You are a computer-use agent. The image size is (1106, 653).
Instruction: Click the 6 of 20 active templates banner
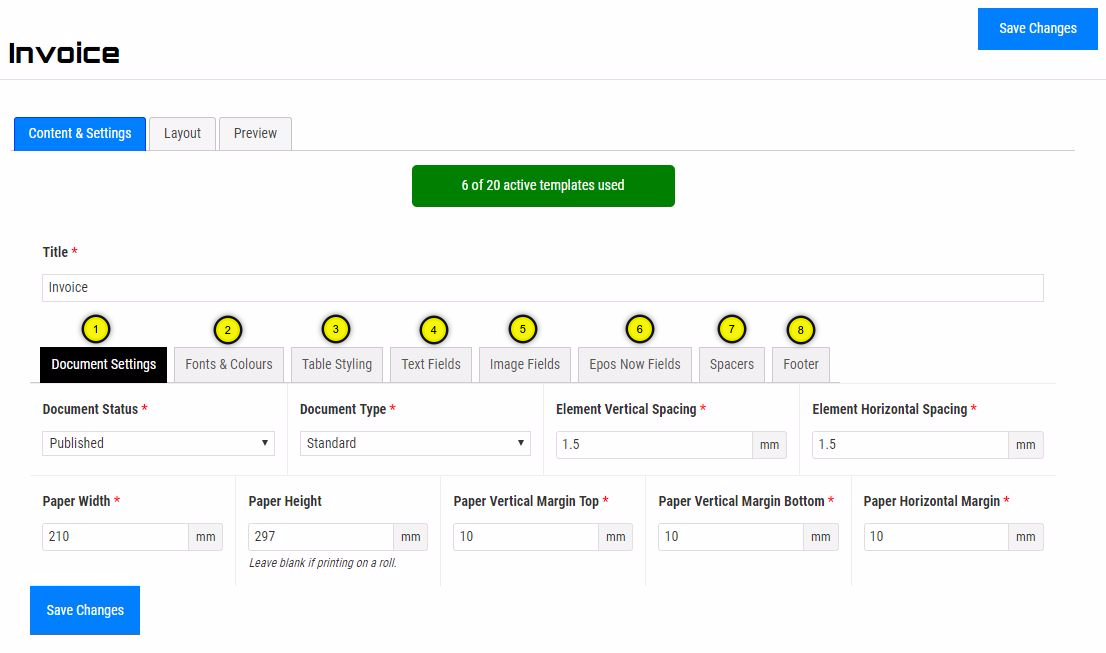click(543, 186)
